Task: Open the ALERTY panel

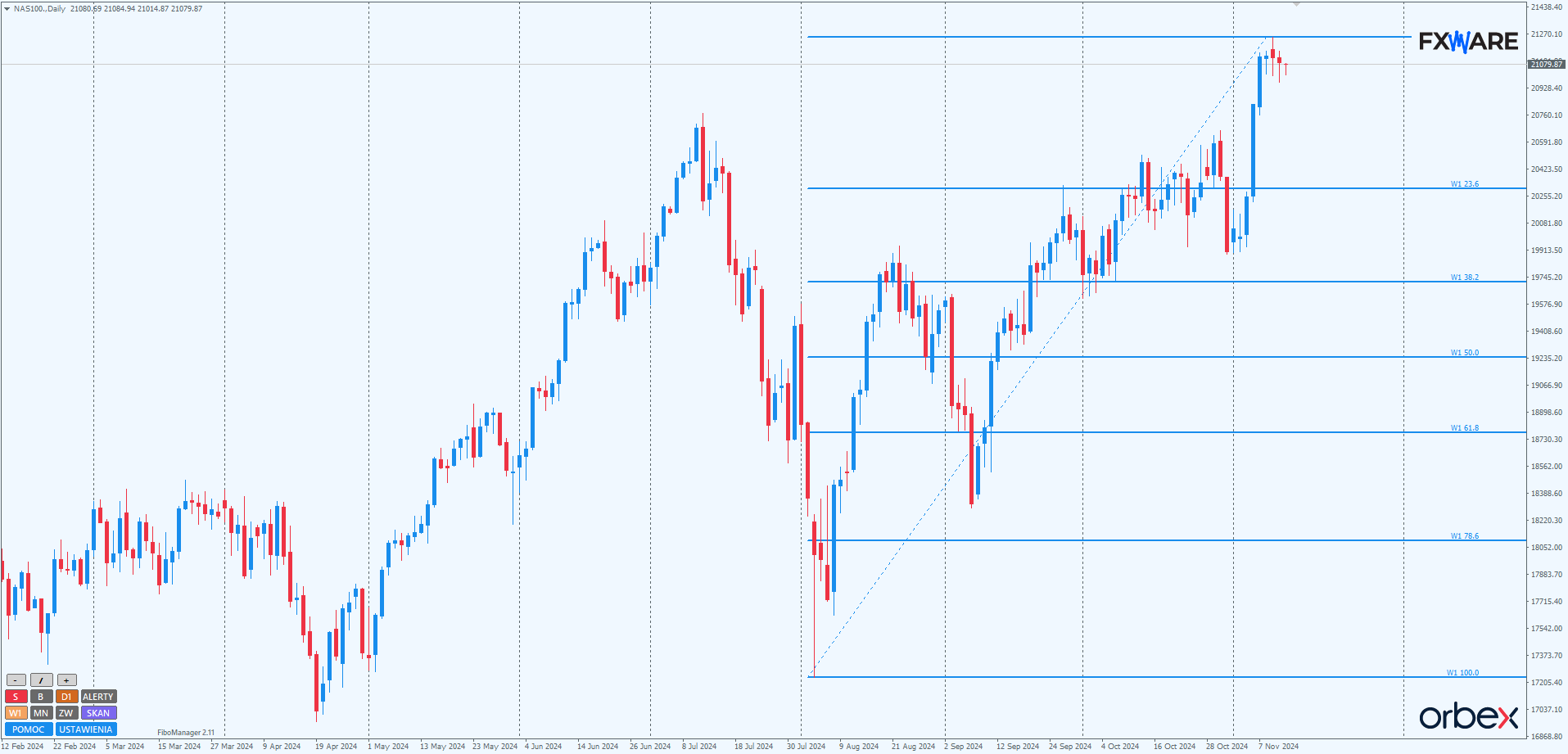Action: (x=98, y=697)
